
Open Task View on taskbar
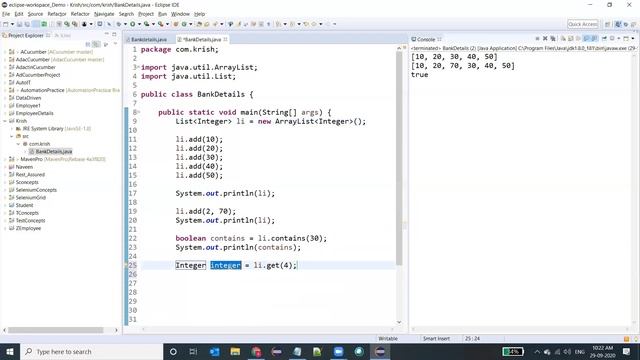pos(193,351)
